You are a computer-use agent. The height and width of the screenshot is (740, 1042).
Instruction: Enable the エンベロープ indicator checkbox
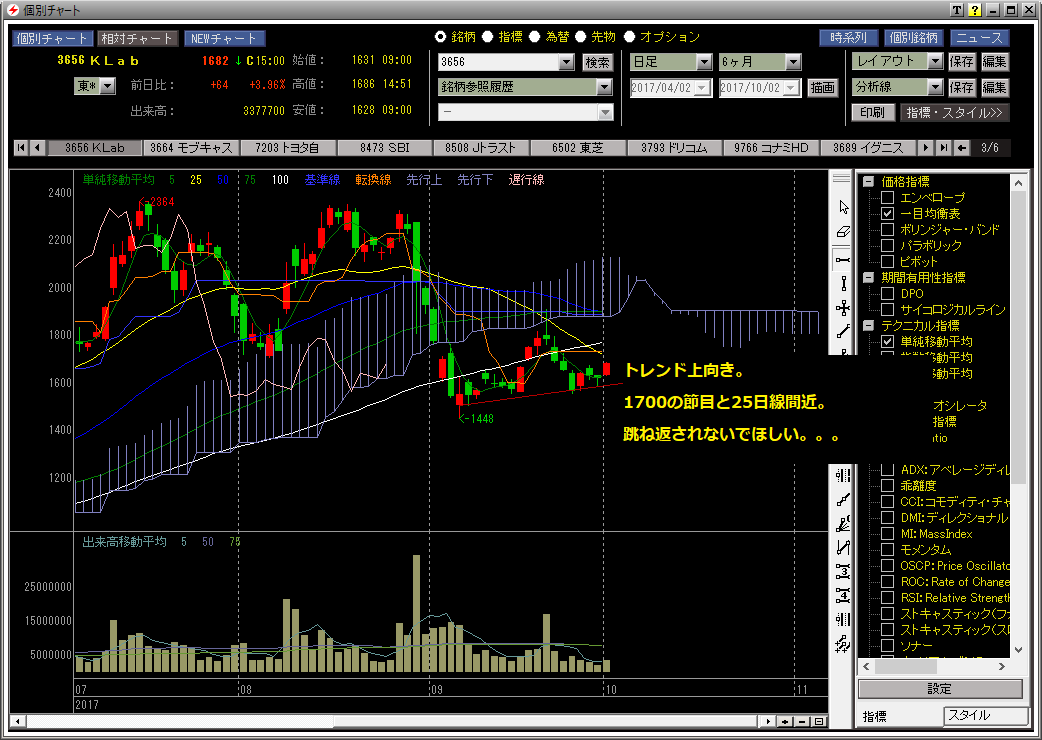pyautogui.click(x=887, y=198)
